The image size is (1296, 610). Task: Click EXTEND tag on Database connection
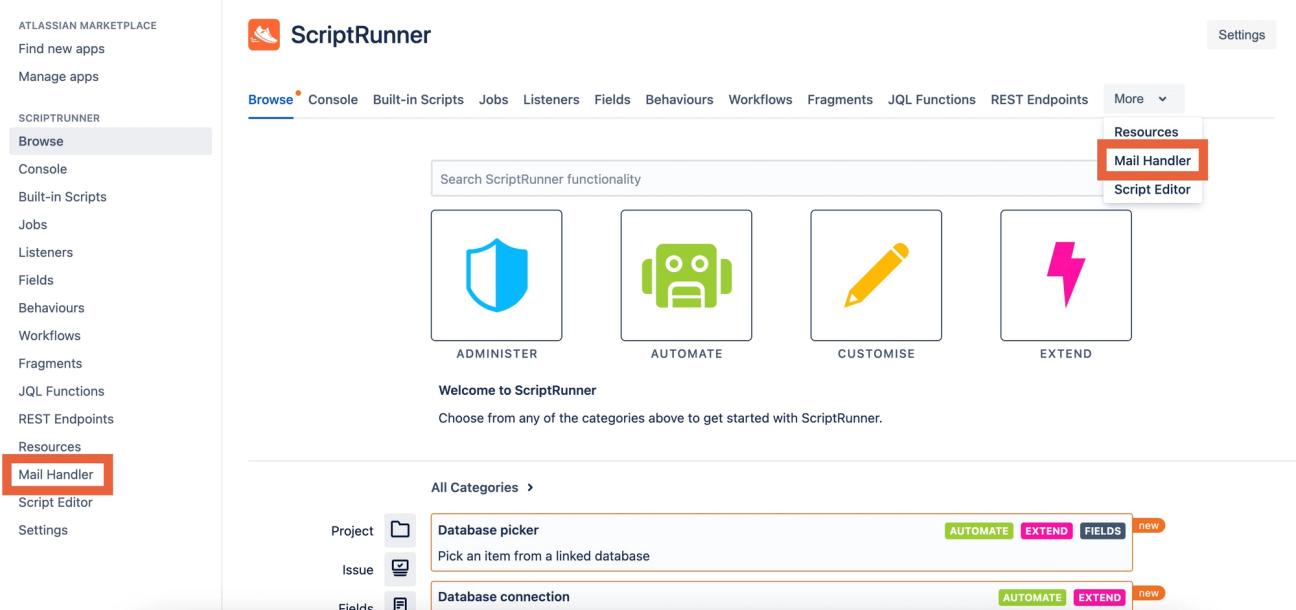[1100, 598]
